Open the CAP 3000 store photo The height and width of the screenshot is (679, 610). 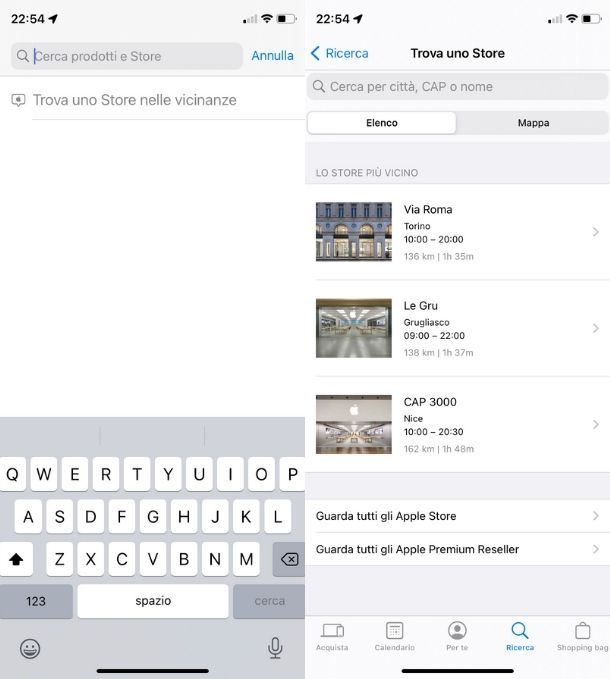tap(354, 424)
